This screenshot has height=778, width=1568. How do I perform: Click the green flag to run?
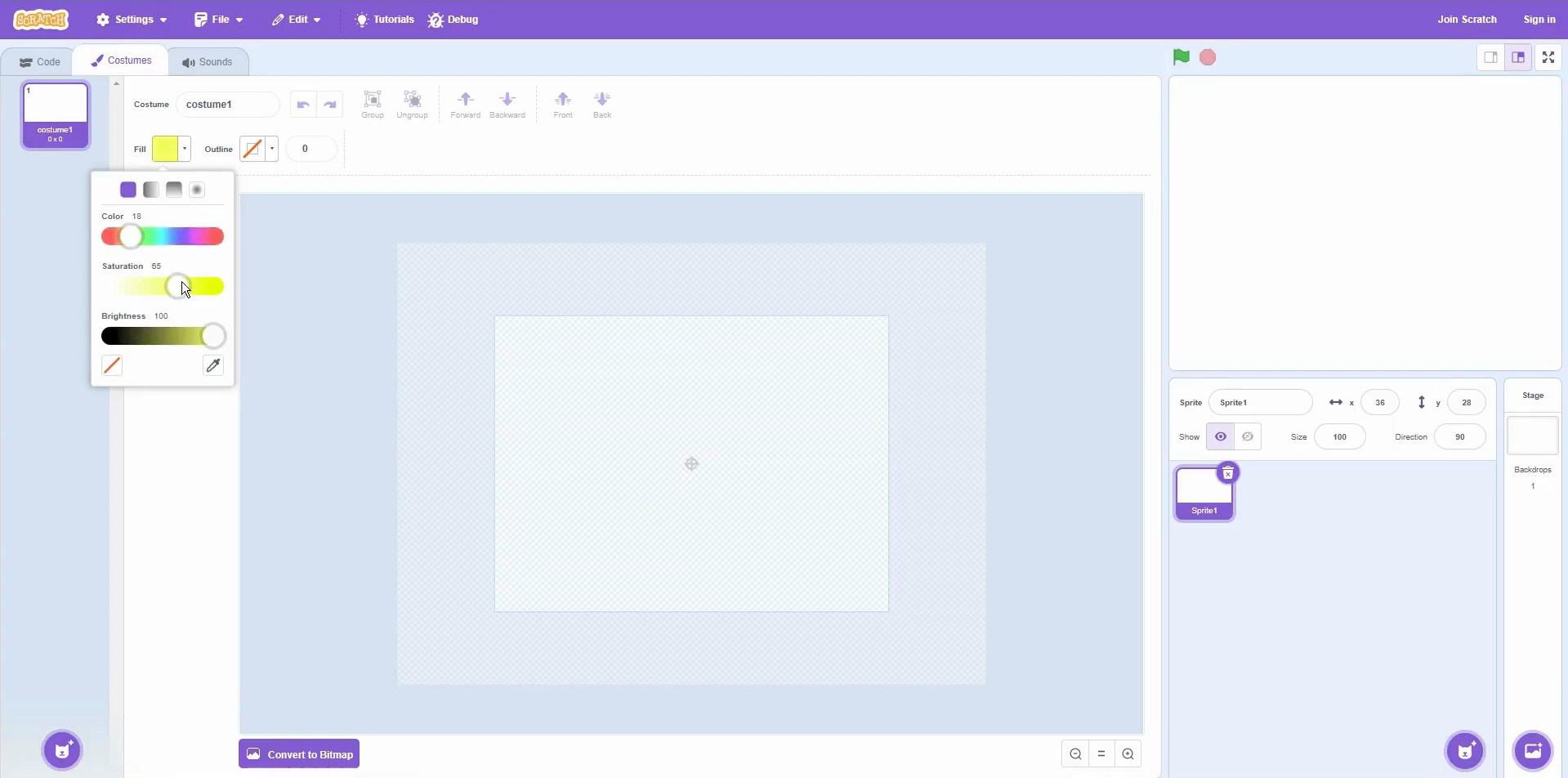[x=1181, y=57]
